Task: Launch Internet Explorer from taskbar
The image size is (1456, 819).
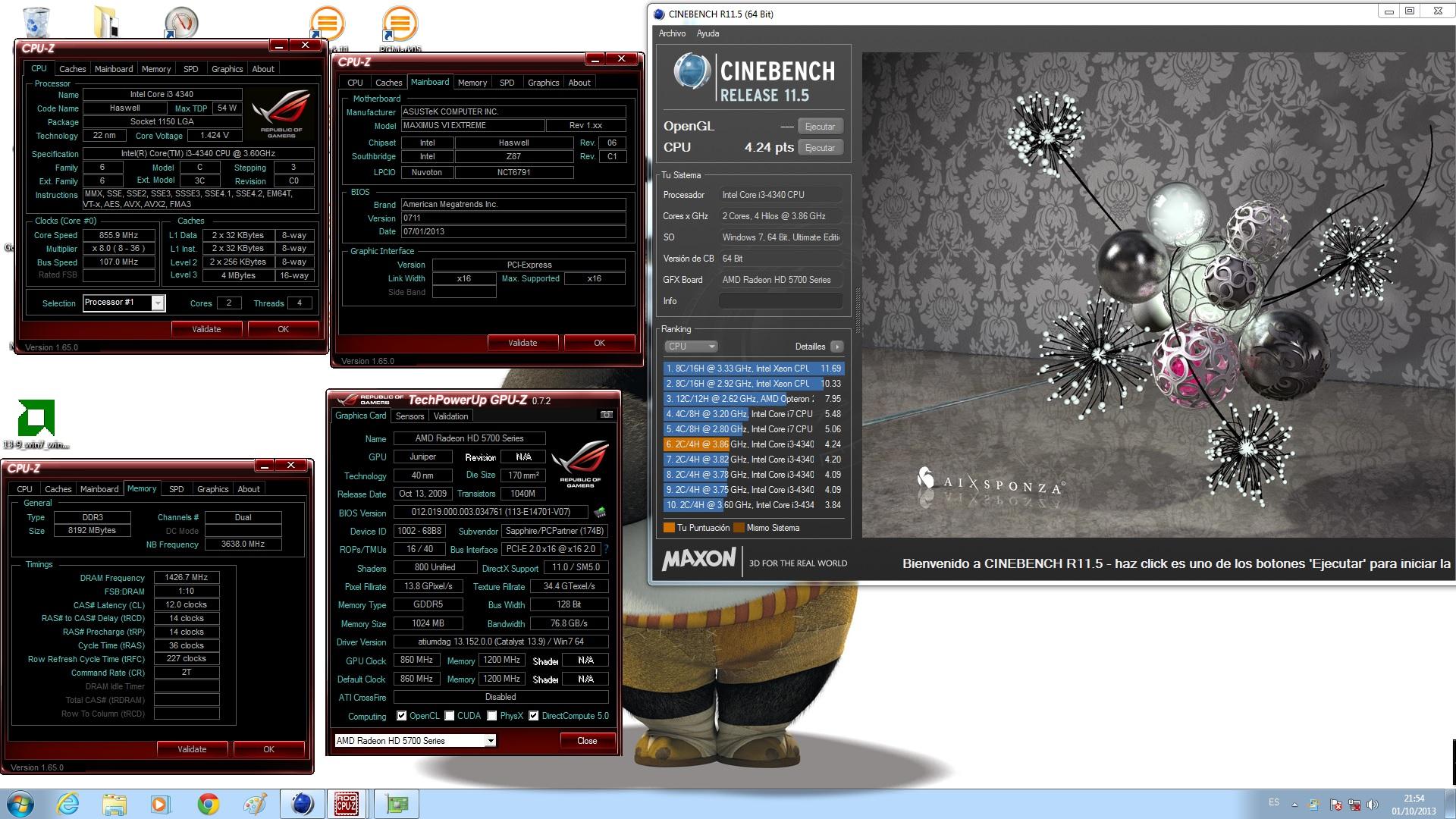Action: click(67, 804)
